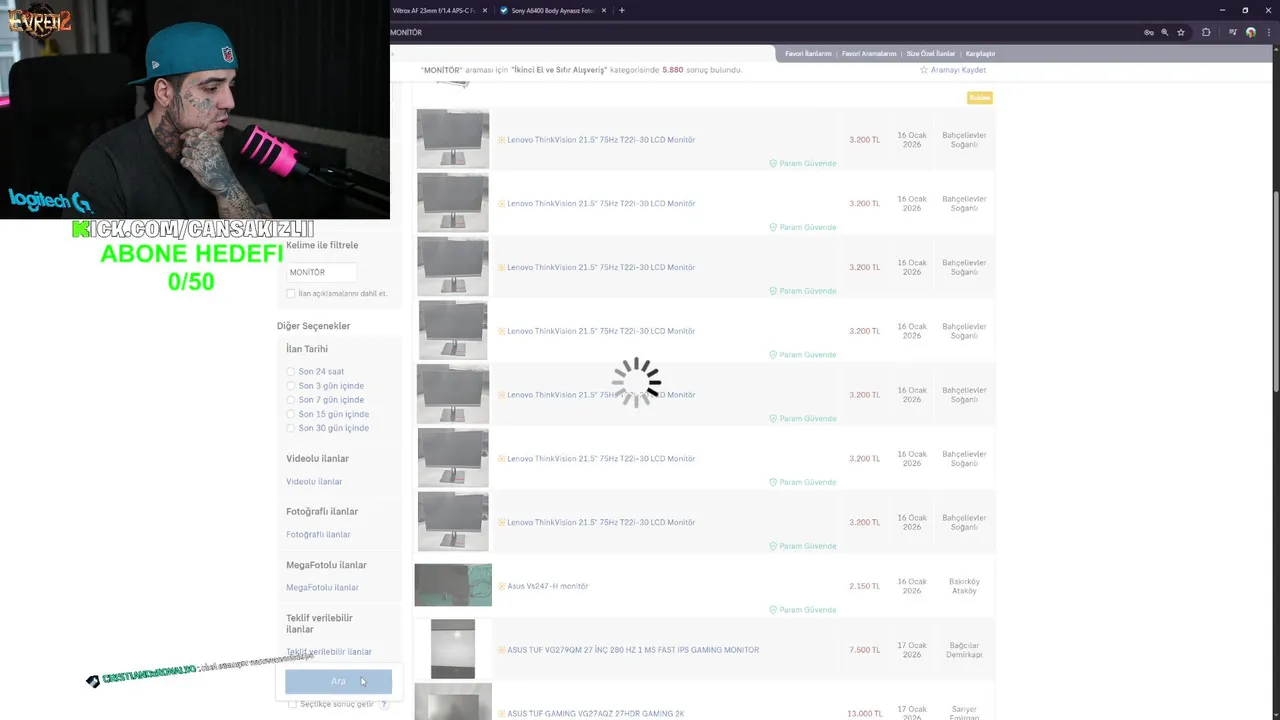Open Karşılaştır

(980, 54)
